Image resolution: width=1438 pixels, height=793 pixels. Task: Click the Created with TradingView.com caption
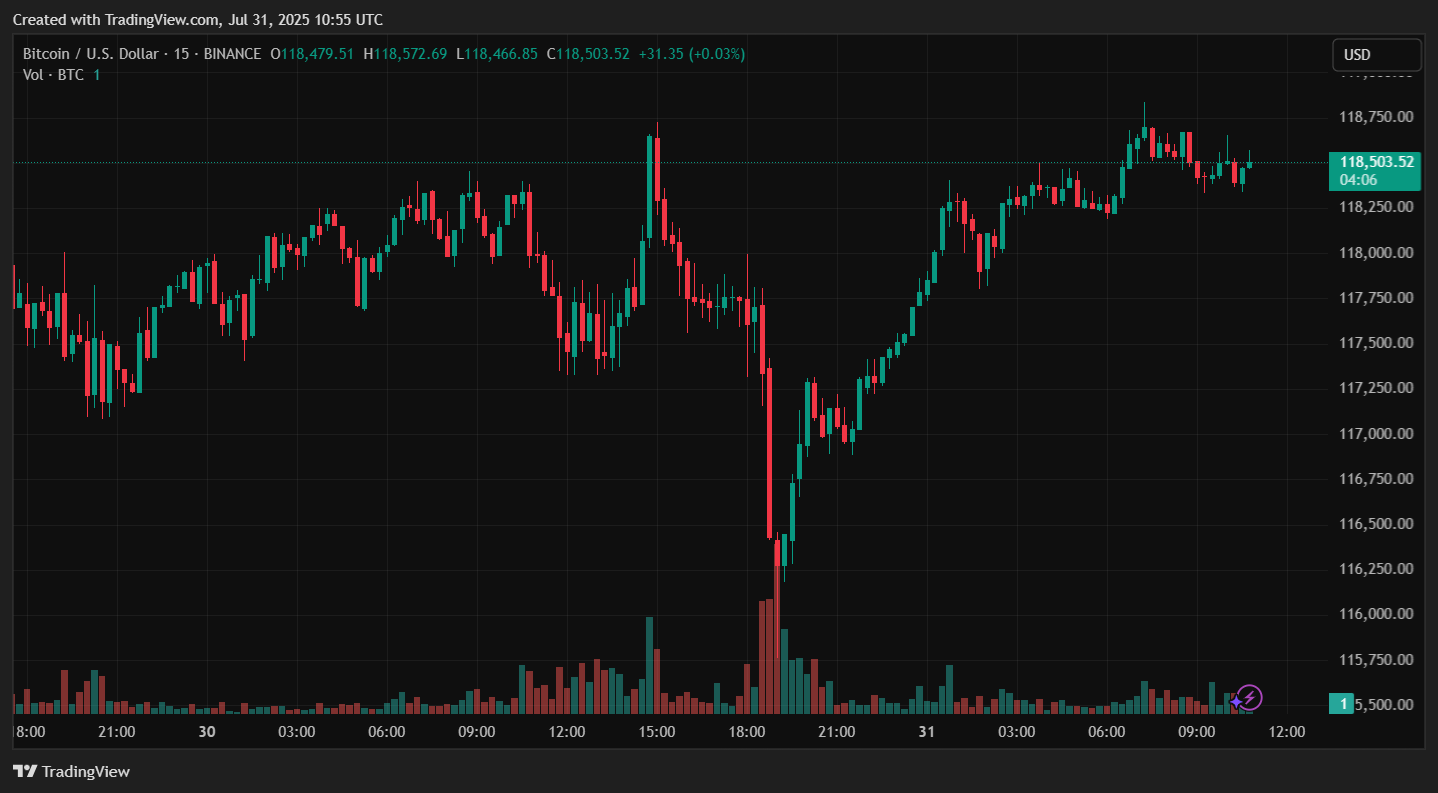click(x=197, y=20)
